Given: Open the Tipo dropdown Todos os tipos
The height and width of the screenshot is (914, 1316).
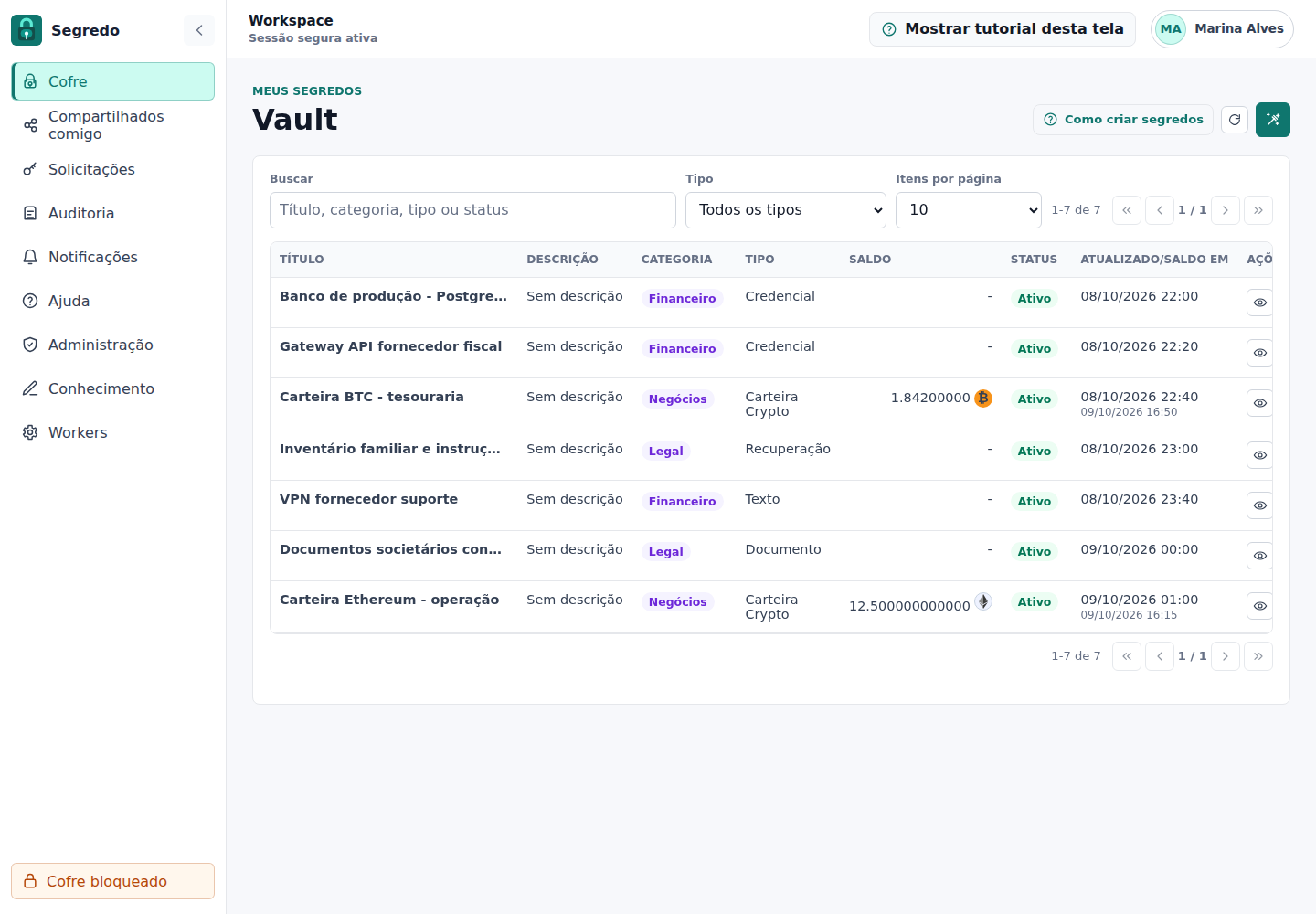Looking at the screenshot, I should coord(786,210).
